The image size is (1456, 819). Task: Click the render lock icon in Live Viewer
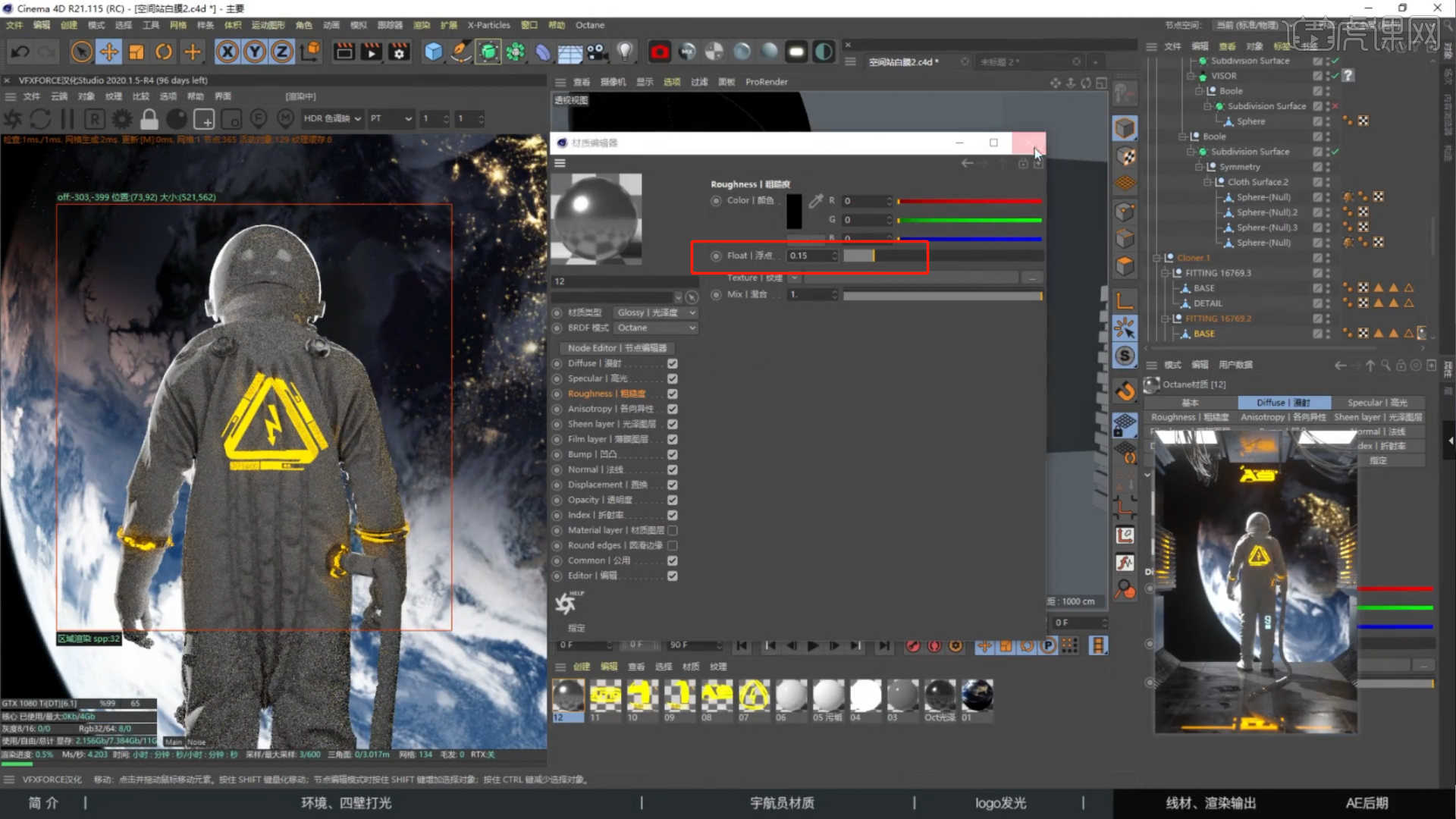pyautogui.click(x=149, y=119)
